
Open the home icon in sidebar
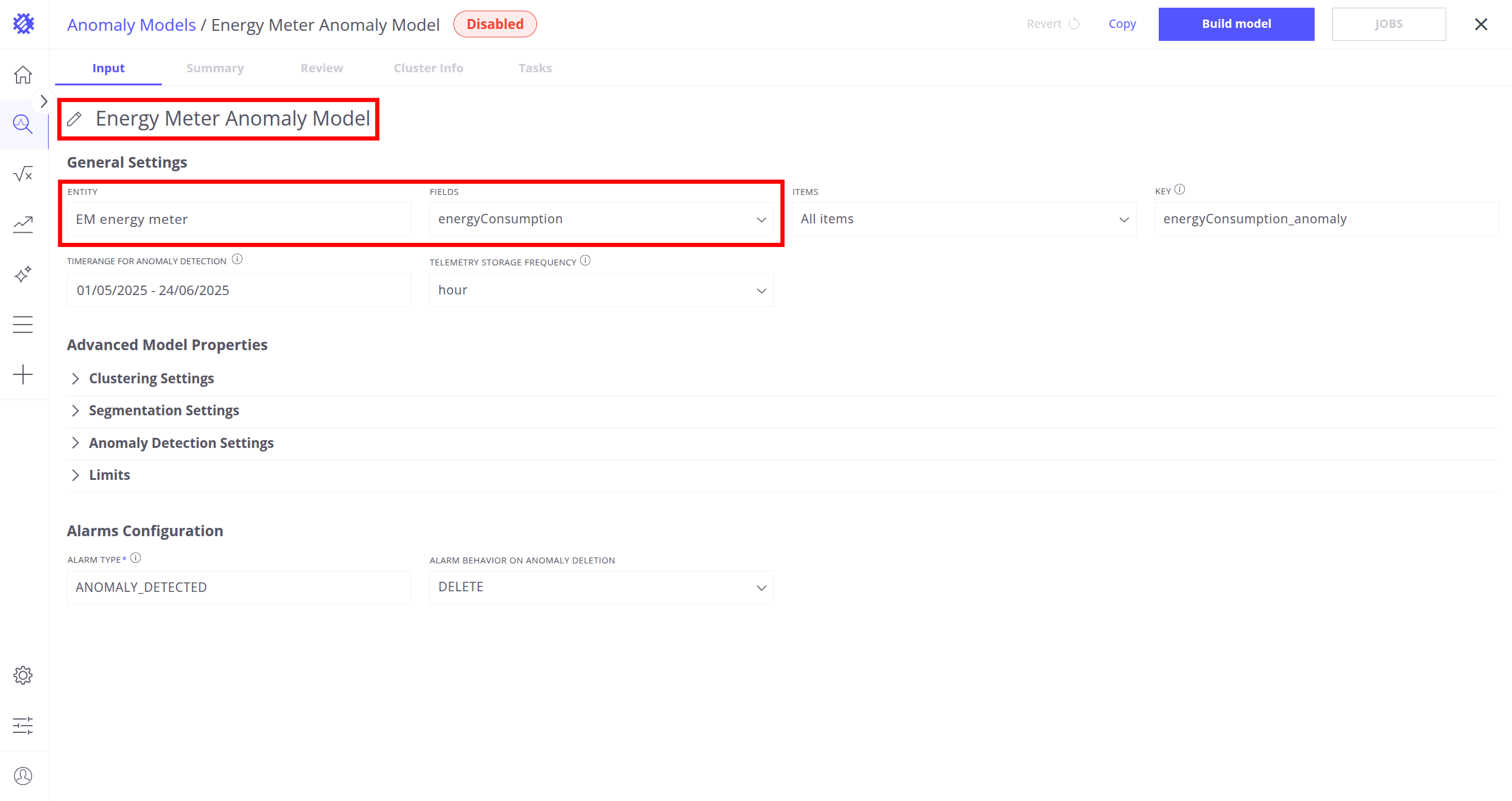tap(23, 75)
